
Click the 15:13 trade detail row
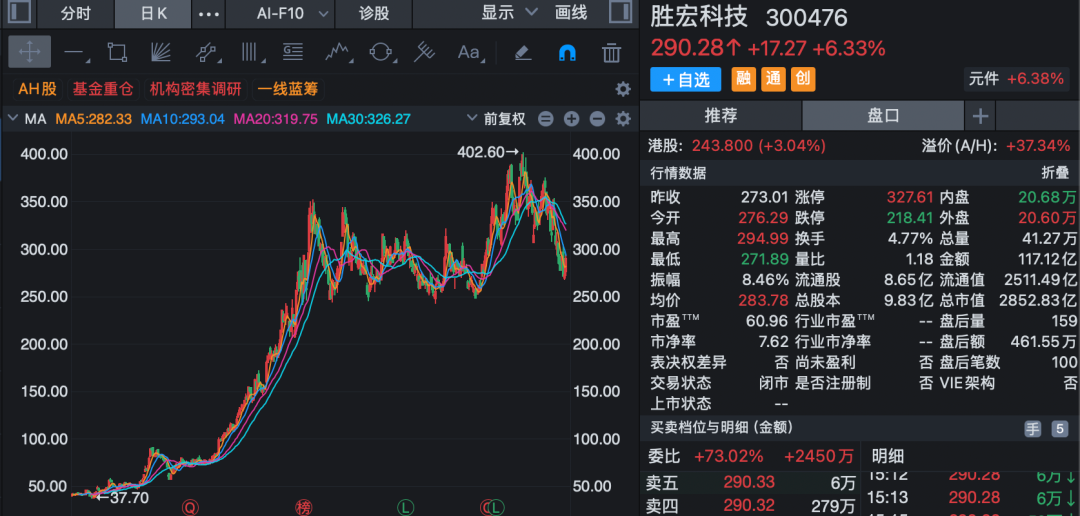[x=971, y=497]
